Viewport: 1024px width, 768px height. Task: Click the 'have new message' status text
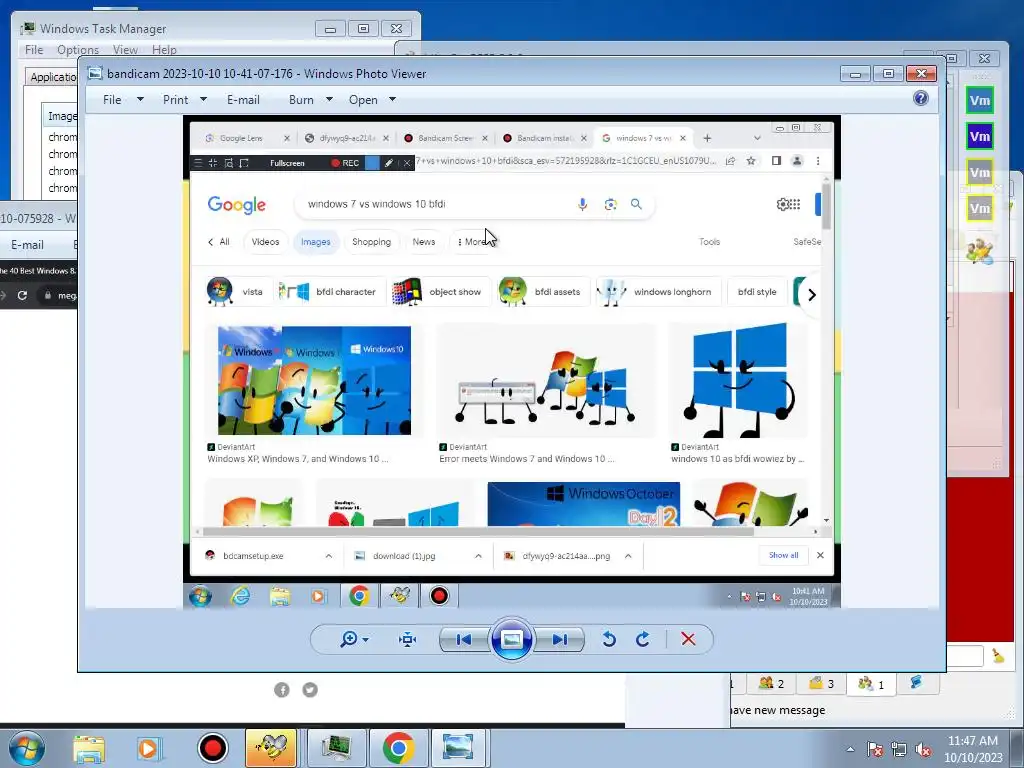777,710
